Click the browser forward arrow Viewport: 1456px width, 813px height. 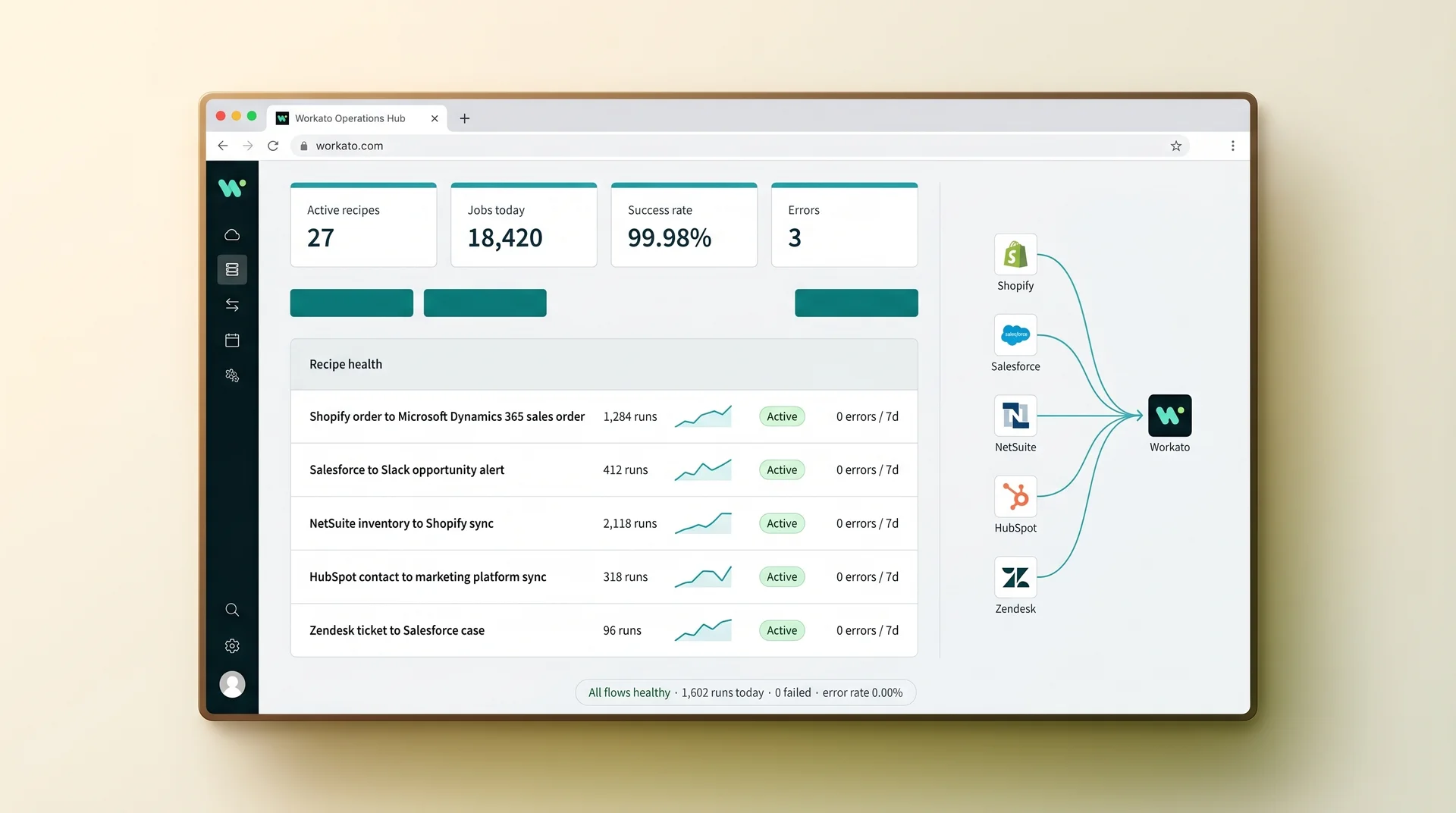(x=248, y=146)
